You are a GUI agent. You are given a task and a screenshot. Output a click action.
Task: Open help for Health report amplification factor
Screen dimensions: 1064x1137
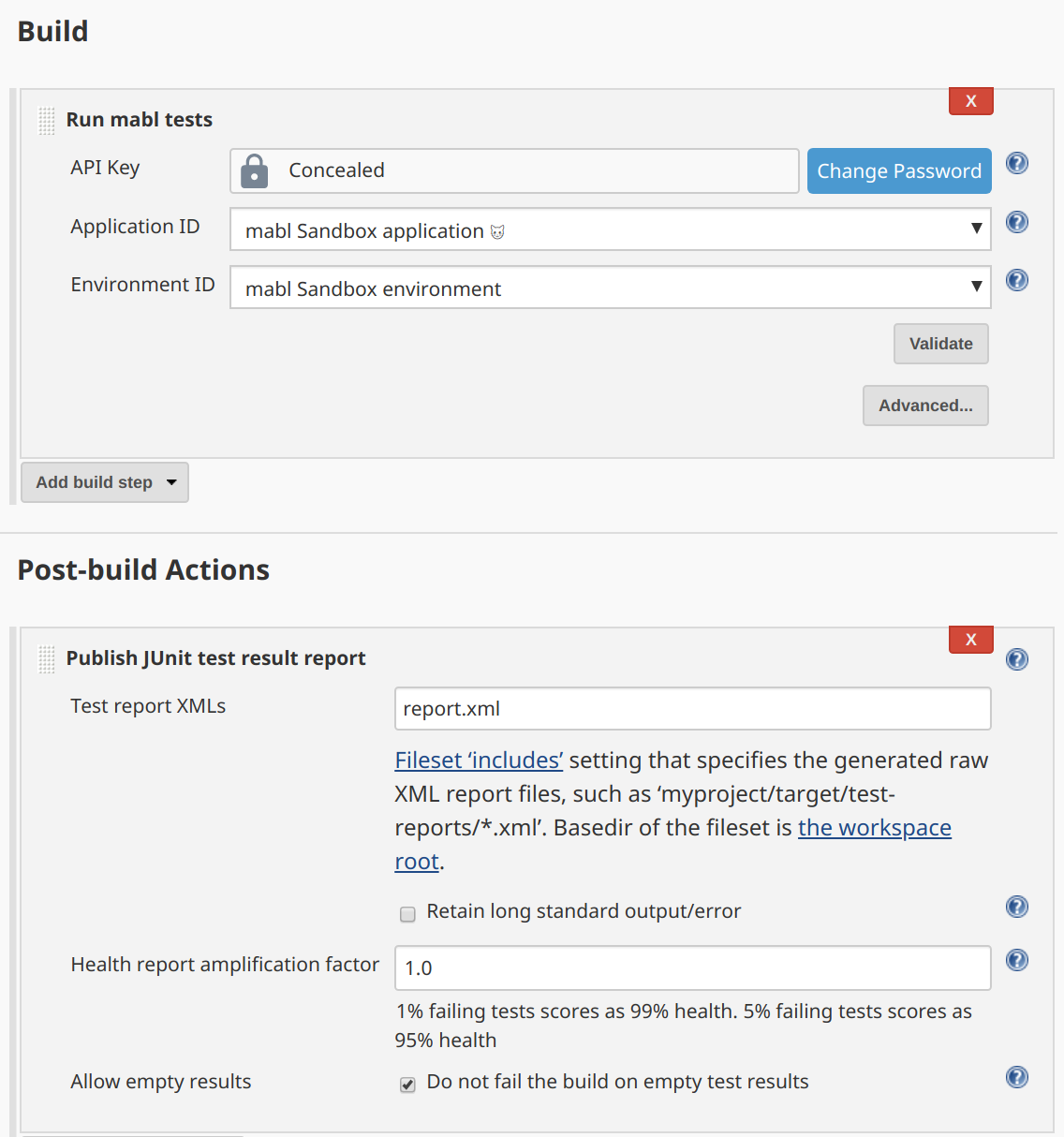(1016, 960)
